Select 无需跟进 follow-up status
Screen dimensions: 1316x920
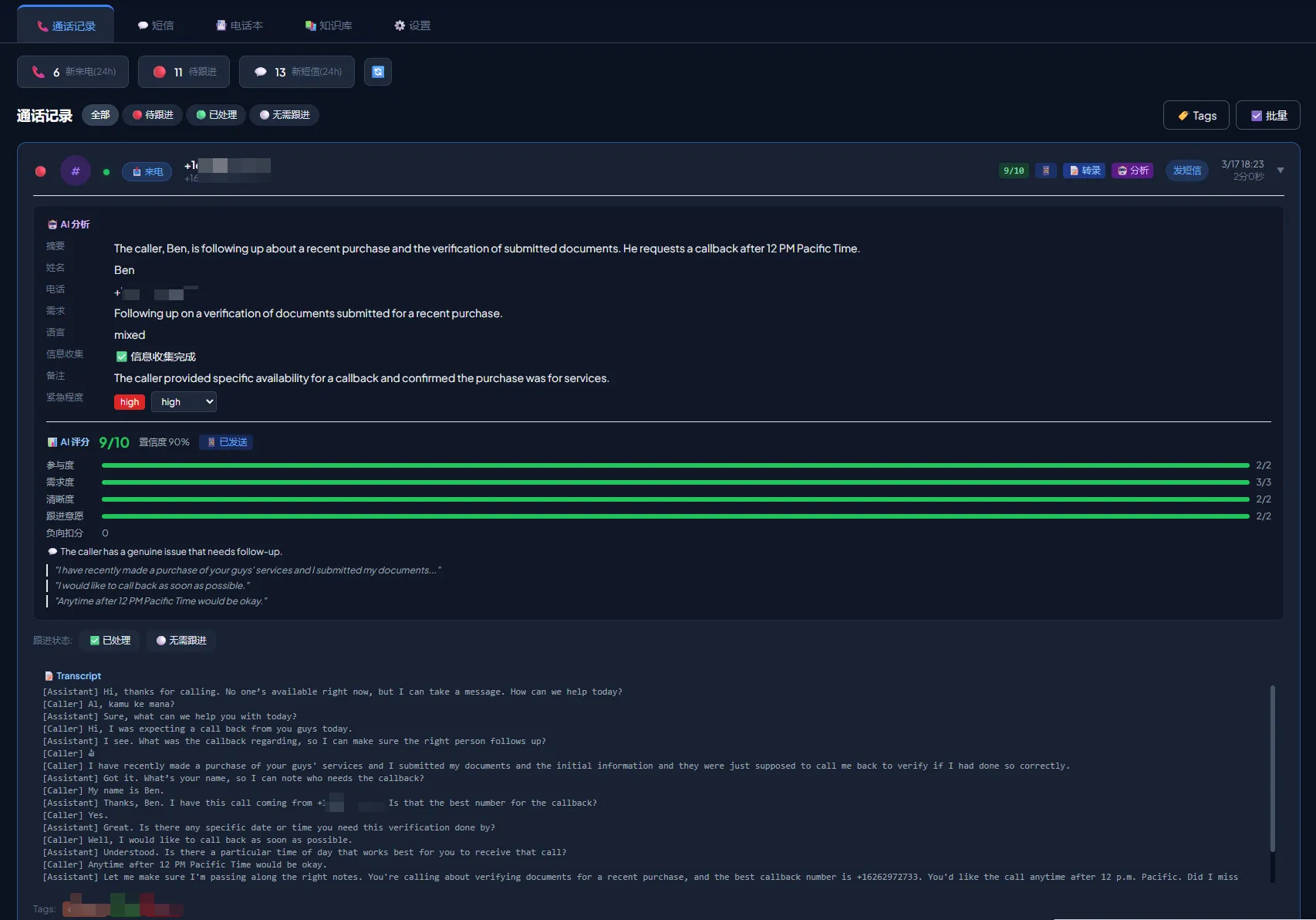[x=181, y=640]
